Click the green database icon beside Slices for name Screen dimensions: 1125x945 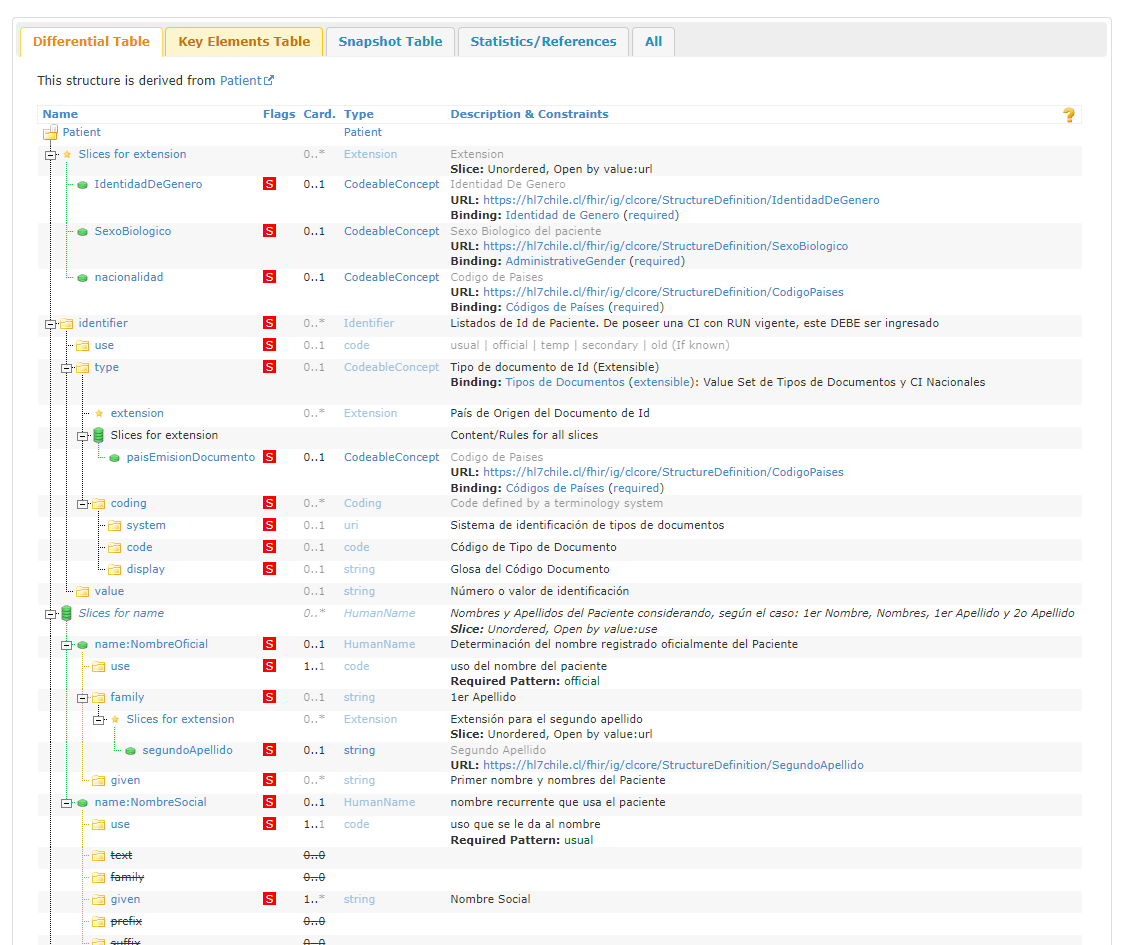pos(67,613)
